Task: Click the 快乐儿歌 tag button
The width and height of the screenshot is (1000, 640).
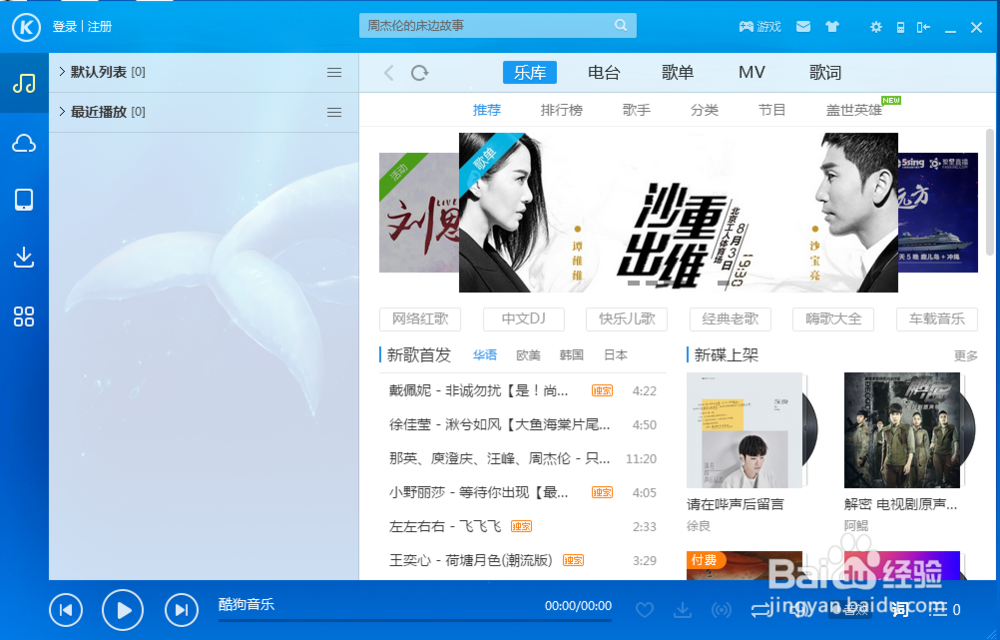Action: 627,319
